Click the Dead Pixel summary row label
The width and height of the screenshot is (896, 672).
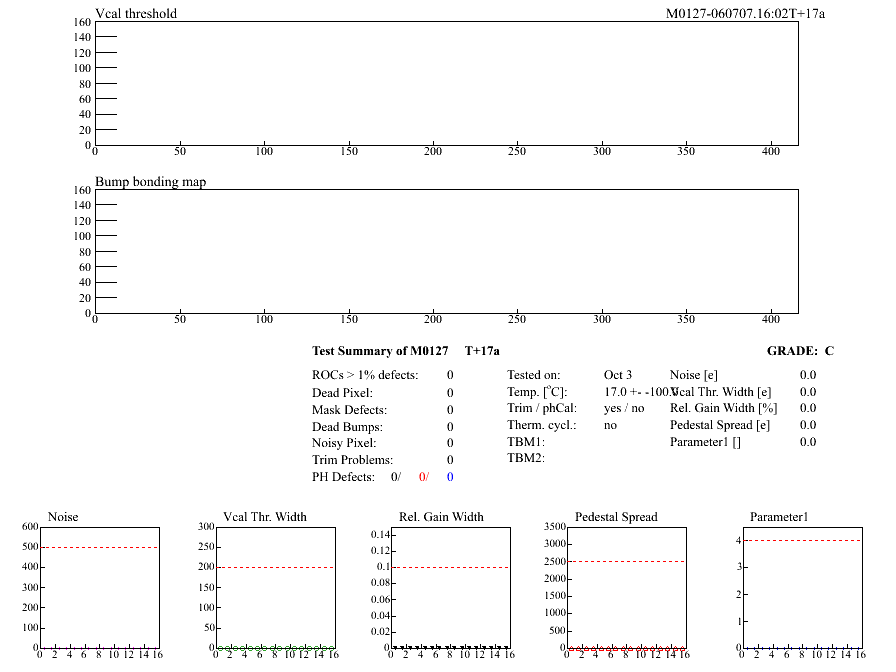point(342,393)
